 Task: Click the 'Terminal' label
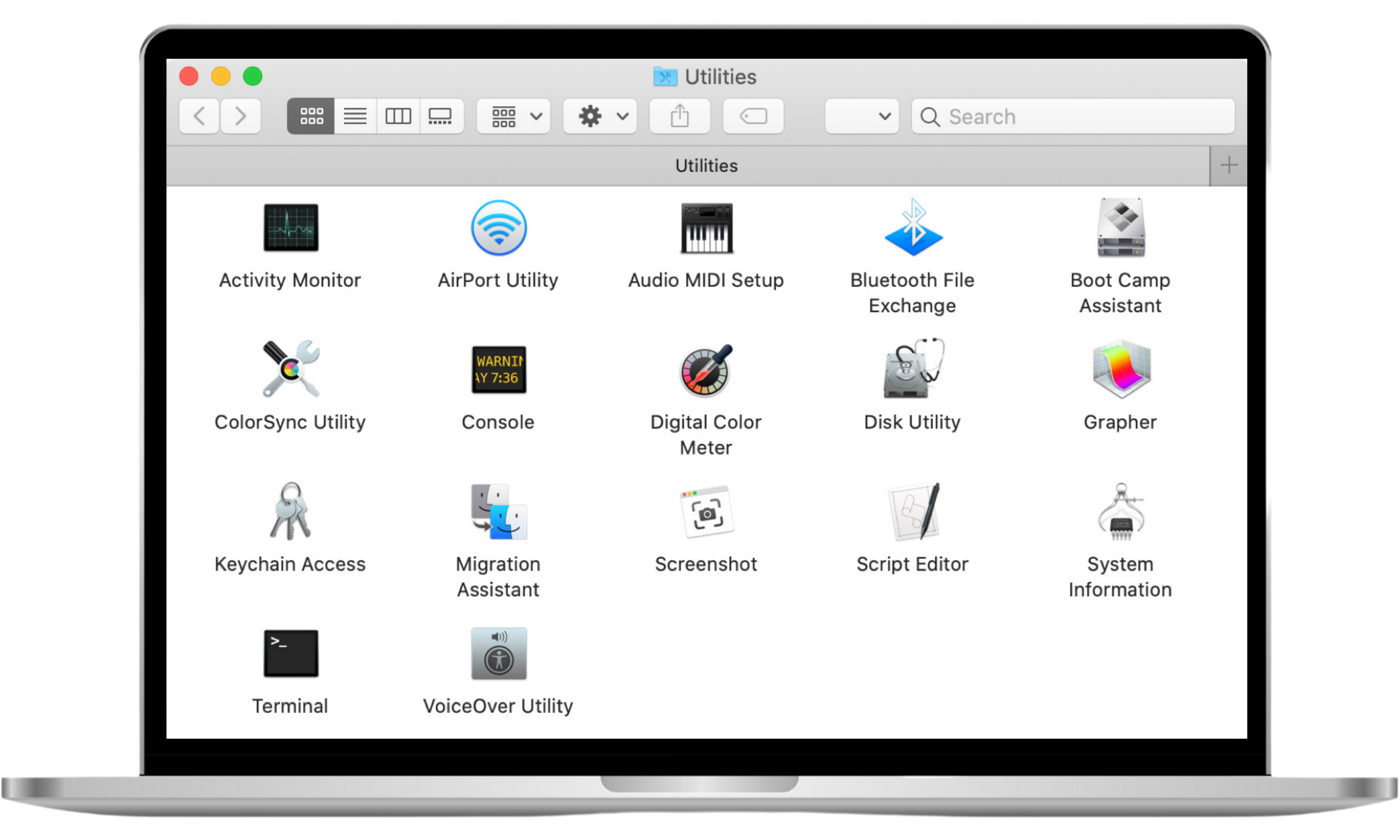290,706
